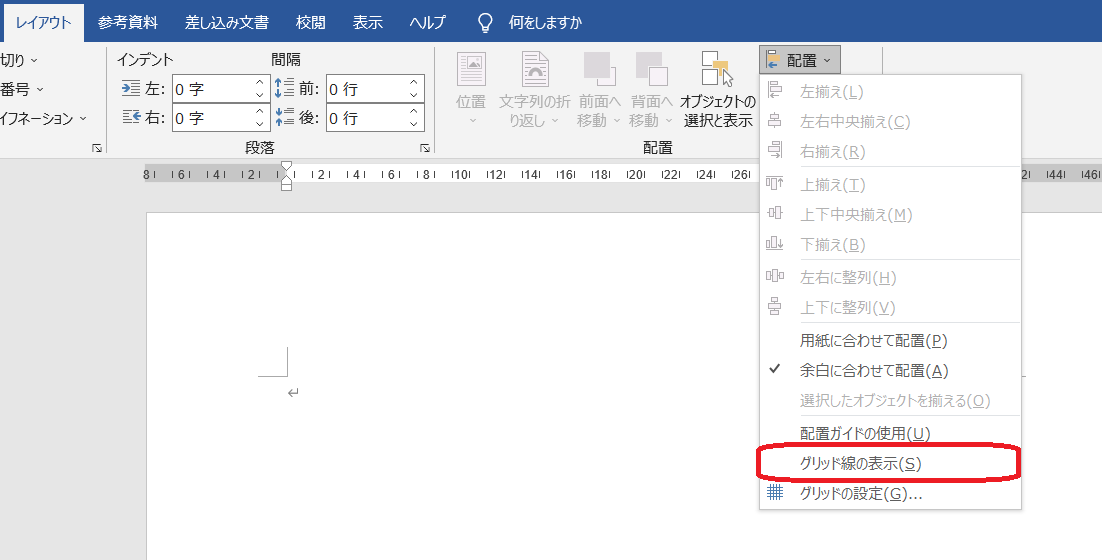Open the 表示 ribbon tab

368,22
